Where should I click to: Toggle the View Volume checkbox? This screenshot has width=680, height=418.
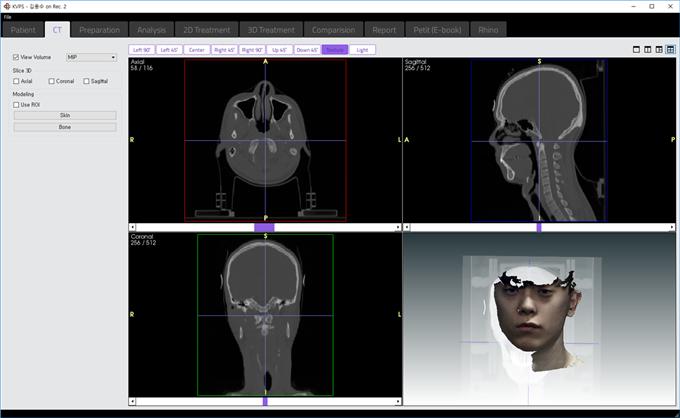click(x=16, y=57)
